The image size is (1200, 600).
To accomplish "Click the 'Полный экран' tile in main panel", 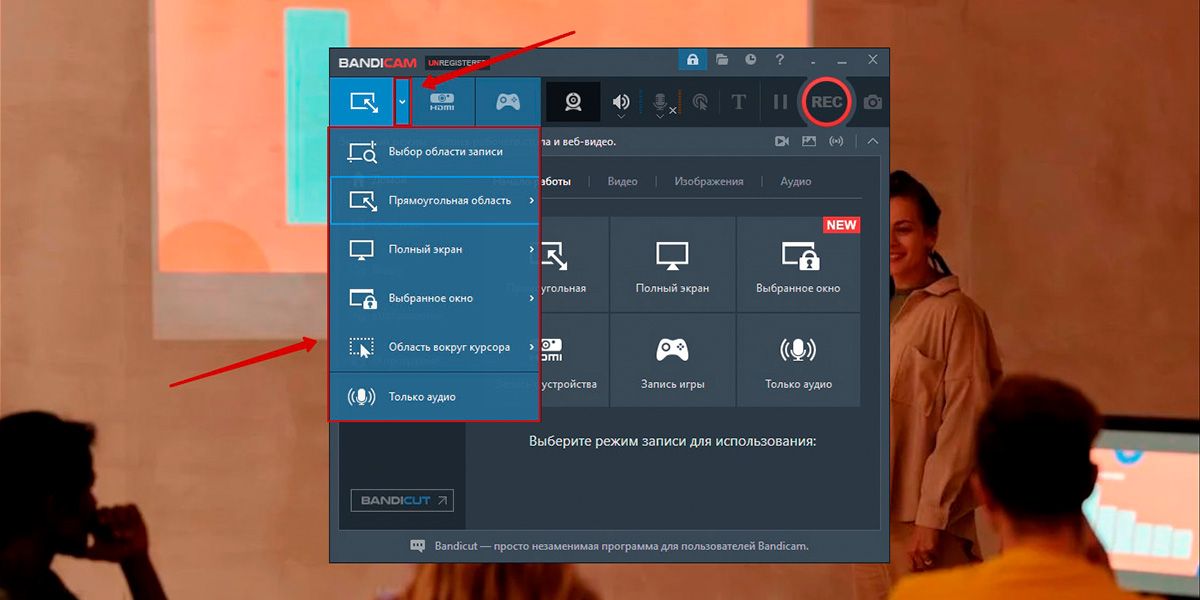I will click(672, 264).
